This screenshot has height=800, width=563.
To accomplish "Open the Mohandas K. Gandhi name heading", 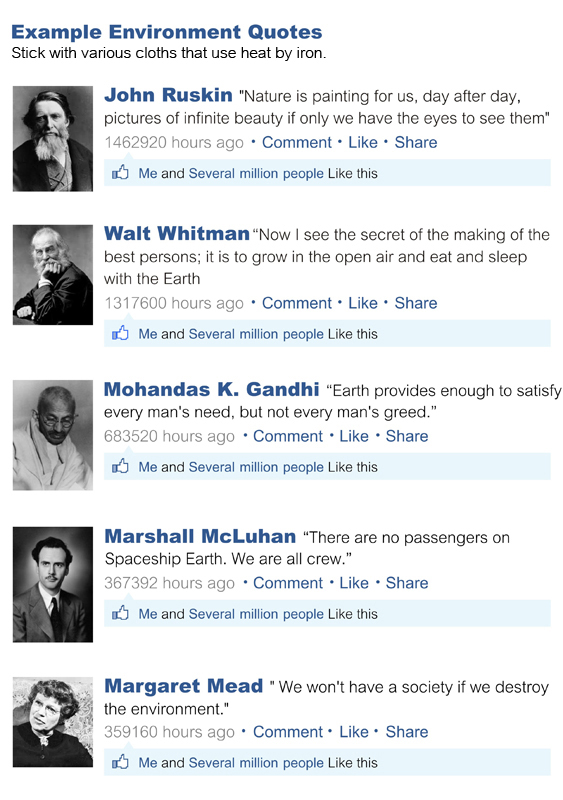I will (x=211, y=389).
